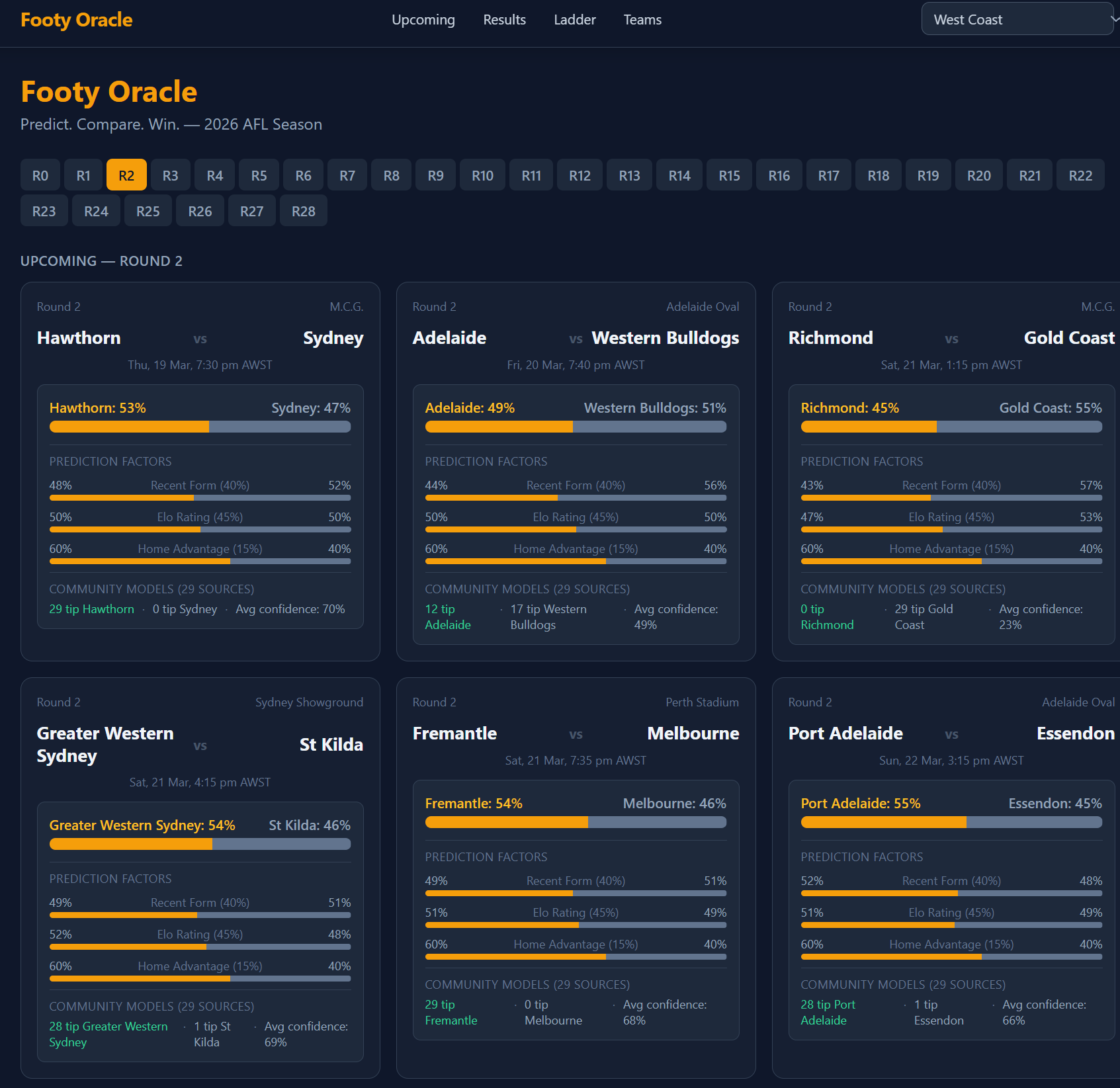1120x1088 pixels.
Task: Open the West Coast team dropdown
Action: pos(1017,19)
